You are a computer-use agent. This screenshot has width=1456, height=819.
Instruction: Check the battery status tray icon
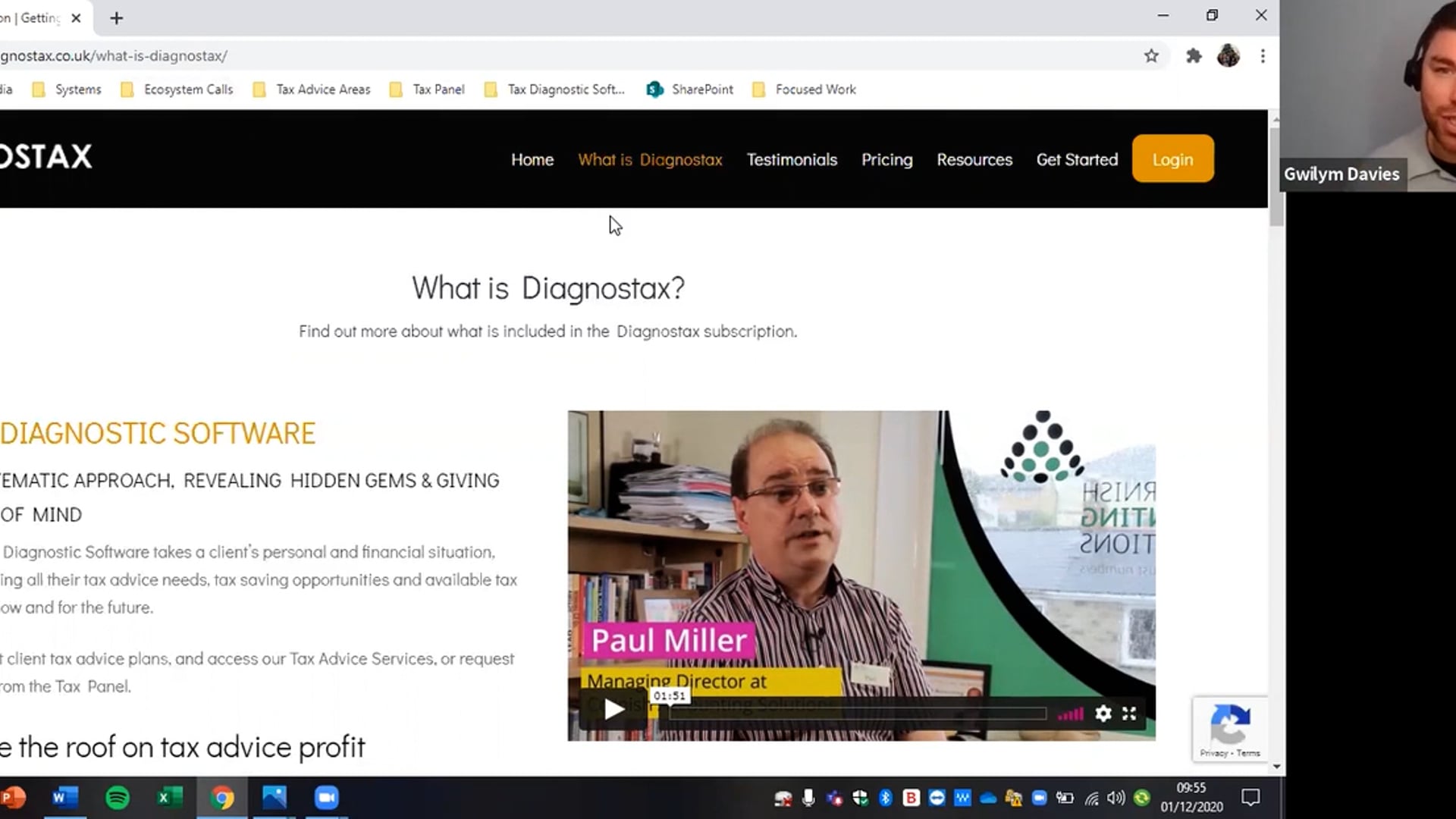point(1065,798)
